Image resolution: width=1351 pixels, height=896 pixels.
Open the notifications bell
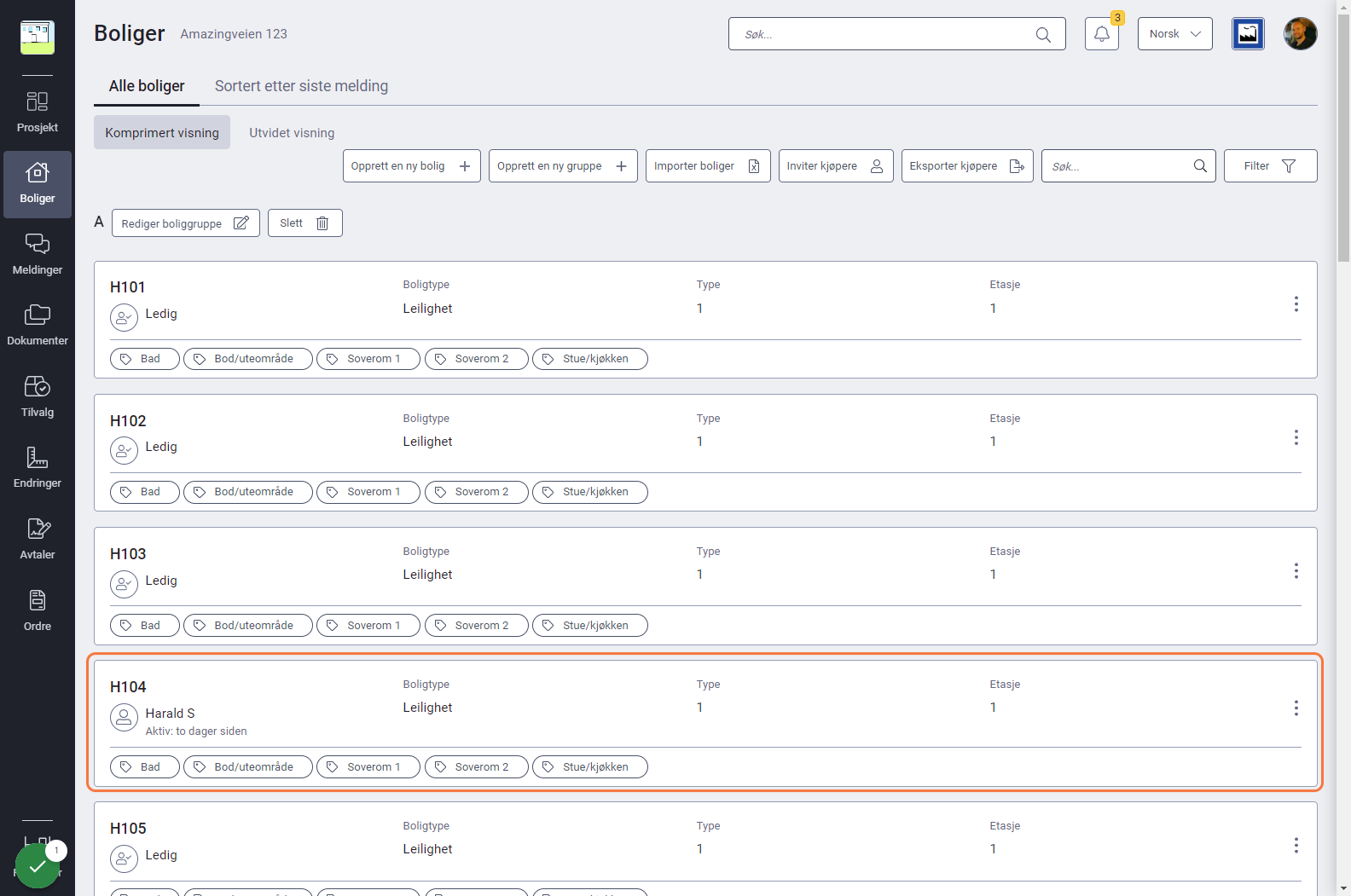[x=1102, y=34]
